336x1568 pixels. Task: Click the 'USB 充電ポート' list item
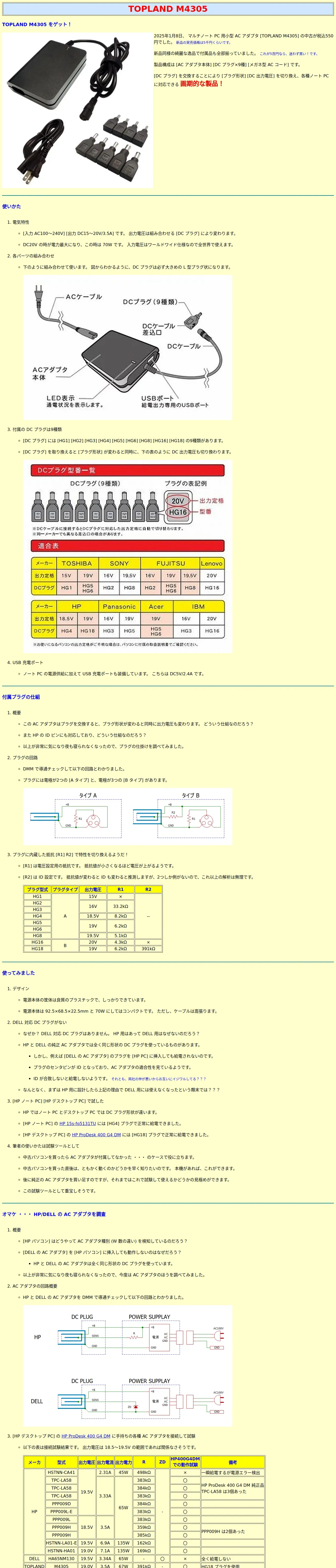[x=28, y=662]
